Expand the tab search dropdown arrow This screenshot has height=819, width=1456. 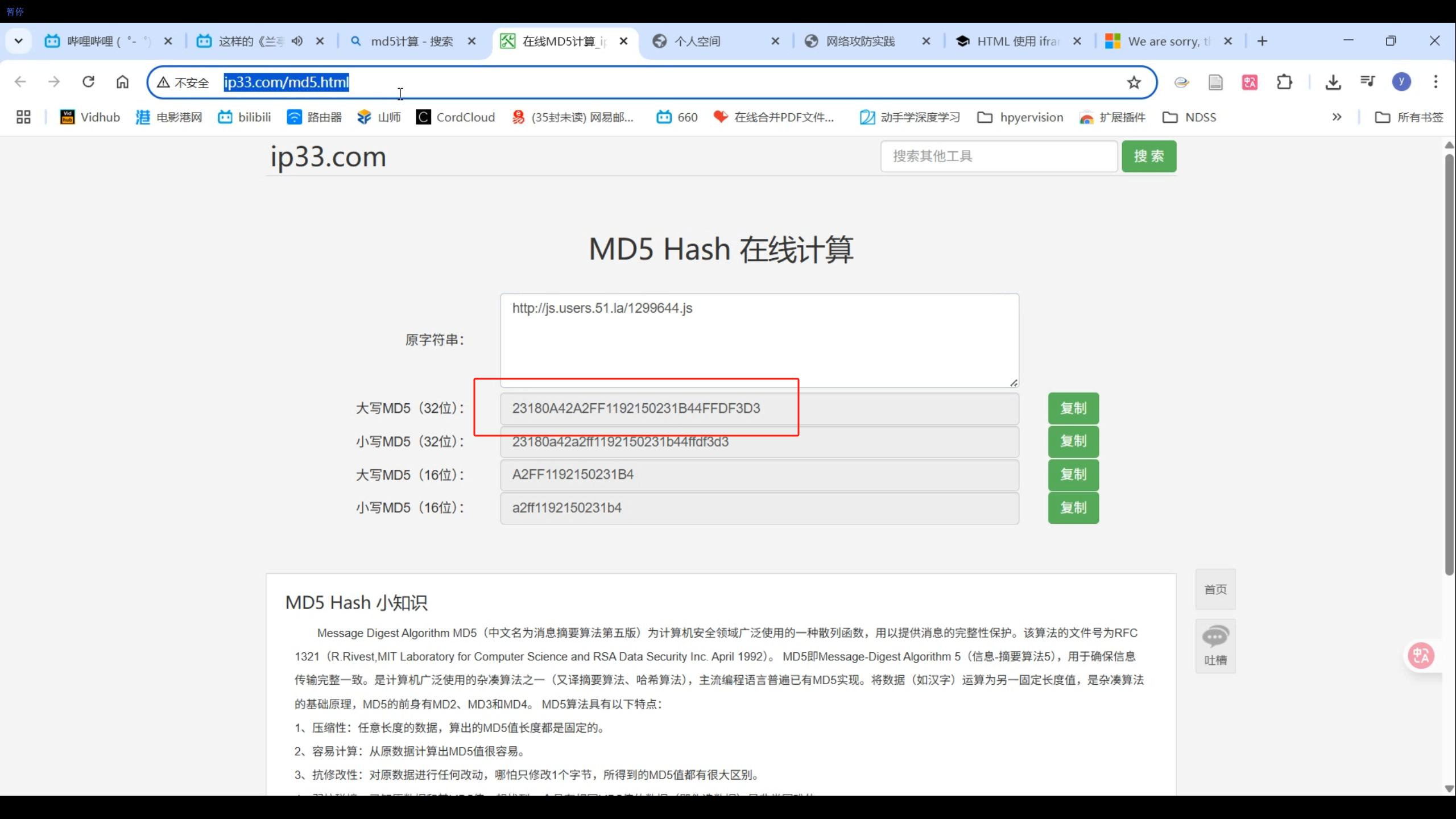click(x=18, y=41)
